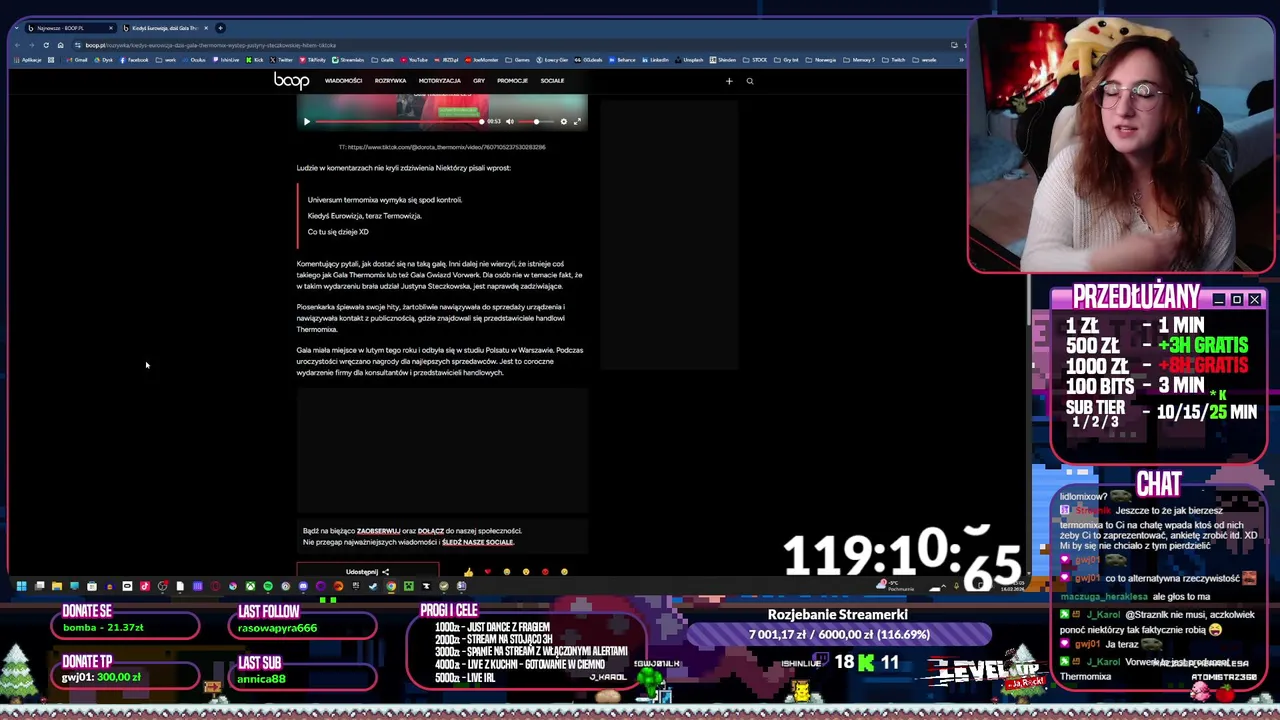Switch to the Kiedyś Eurowizja article tab
1280x720 pixels.
coord(164,28)
